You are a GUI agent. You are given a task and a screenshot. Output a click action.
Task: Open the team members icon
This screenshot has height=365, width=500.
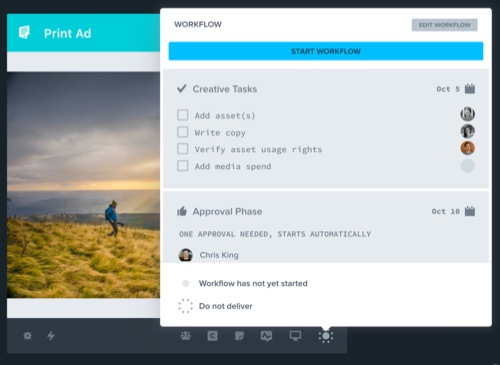(185, 336)
